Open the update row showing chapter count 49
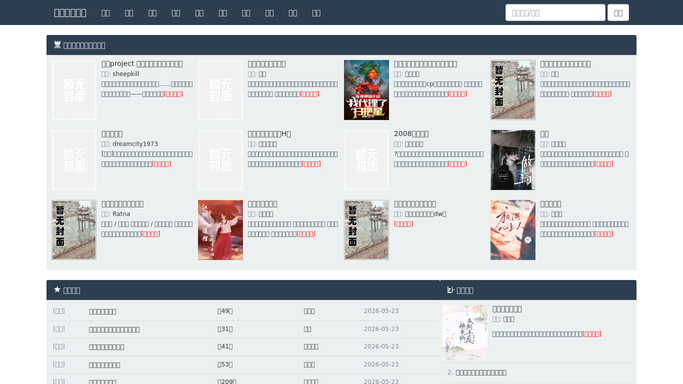The image size is (683, 384). point(242,311)
